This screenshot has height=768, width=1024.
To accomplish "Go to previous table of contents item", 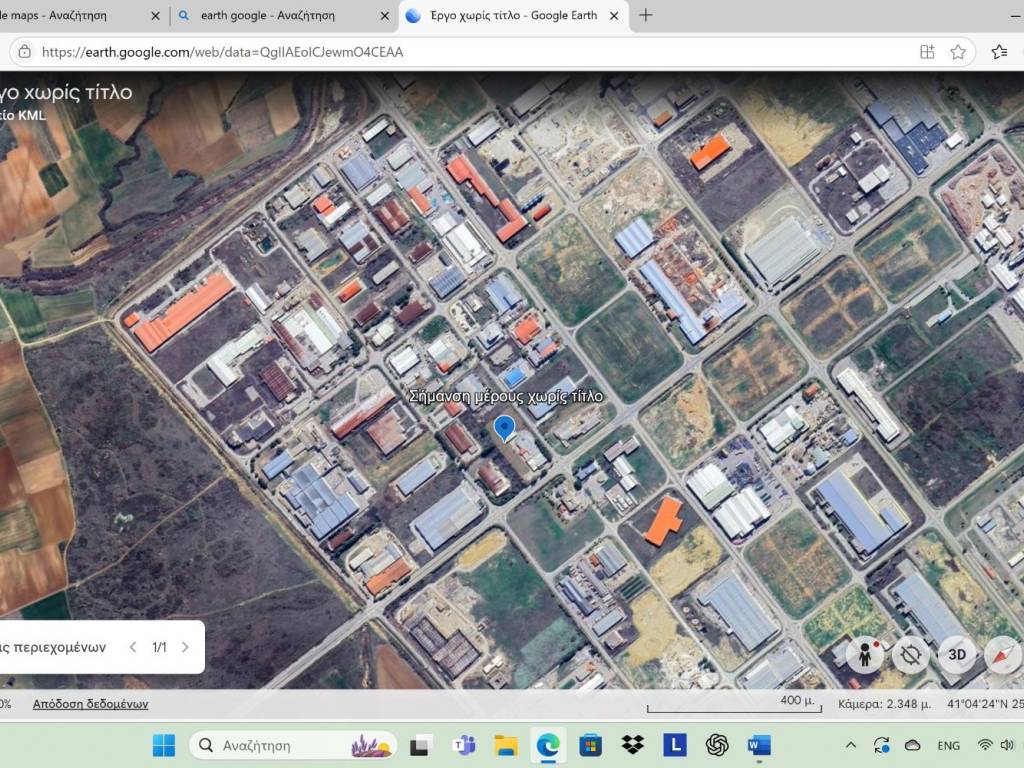I will (133, 647).
